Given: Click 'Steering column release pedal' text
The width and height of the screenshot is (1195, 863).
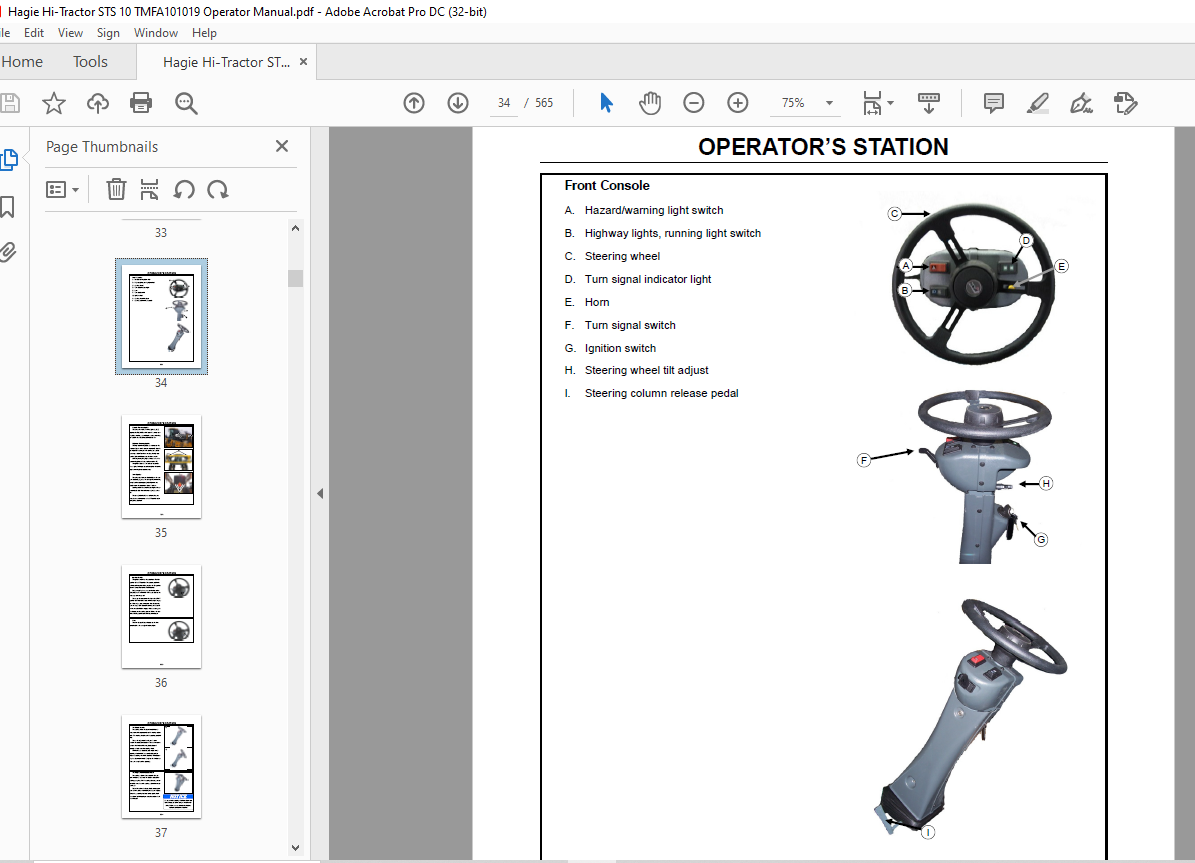Looking at the screenshot, I should (x=662, y=393).
